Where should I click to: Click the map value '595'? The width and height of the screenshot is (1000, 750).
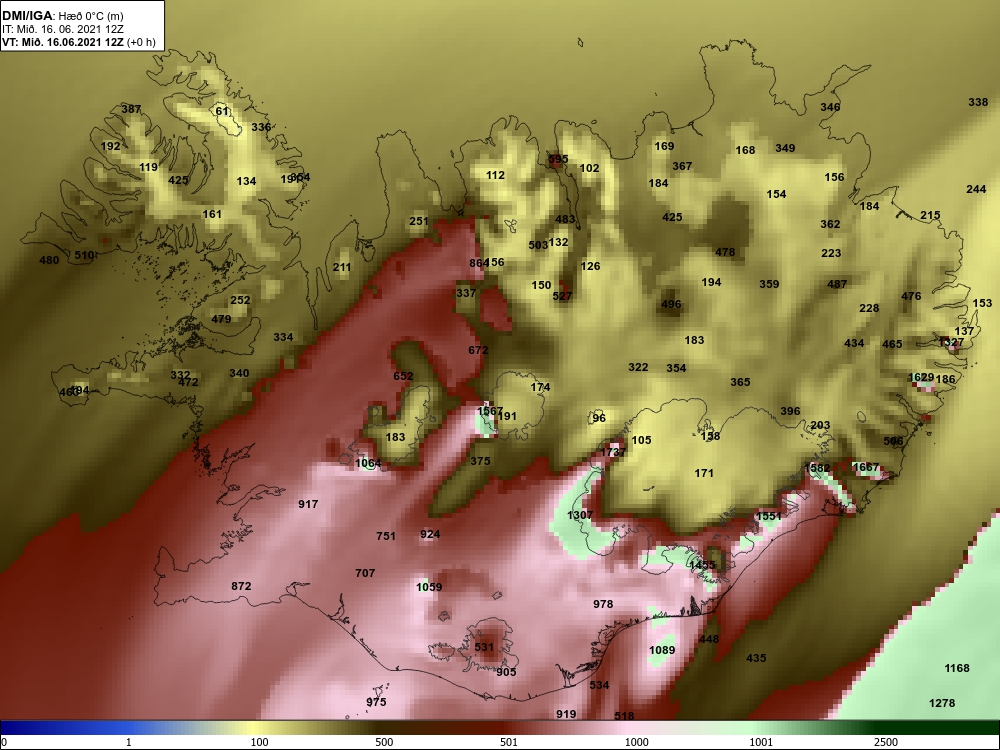[x=557, y=159]
